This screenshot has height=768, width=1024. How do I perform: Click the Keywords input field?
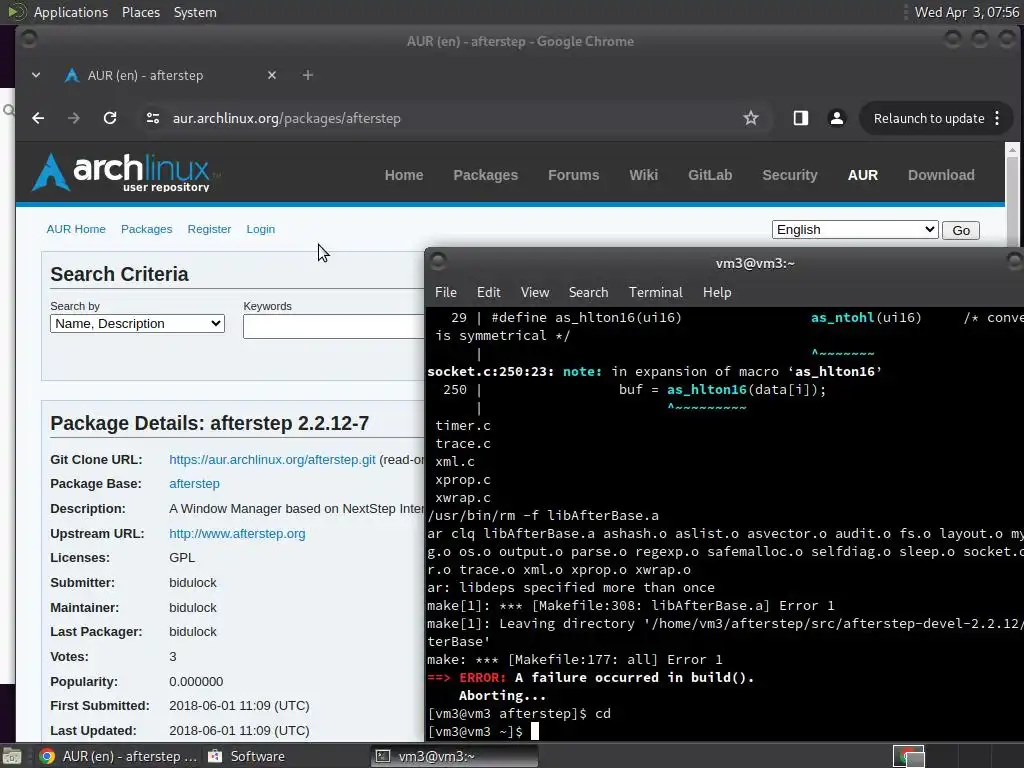pyautogui.click(x=334, y=327)
